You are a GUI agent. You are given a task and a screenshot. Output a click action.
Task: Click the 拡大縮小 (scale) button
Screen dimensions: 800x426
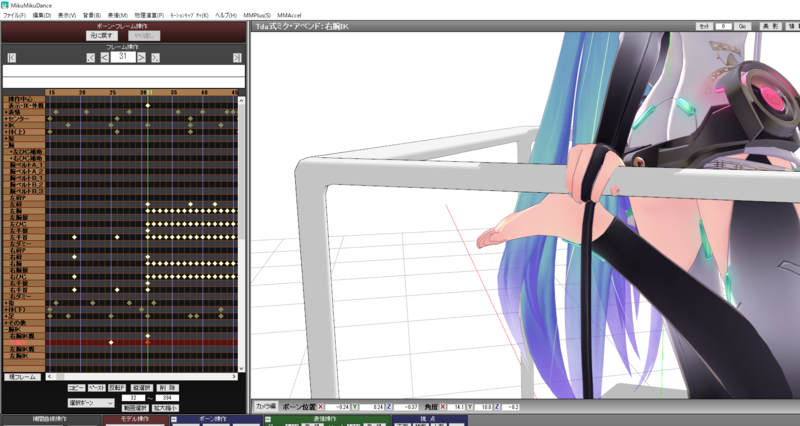point(165,408)
